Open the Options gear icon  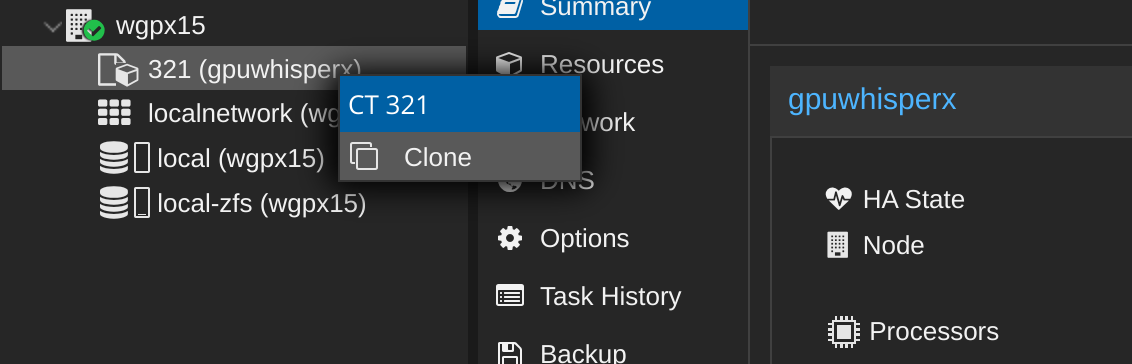pyautogui.click(x=510, y=238)
